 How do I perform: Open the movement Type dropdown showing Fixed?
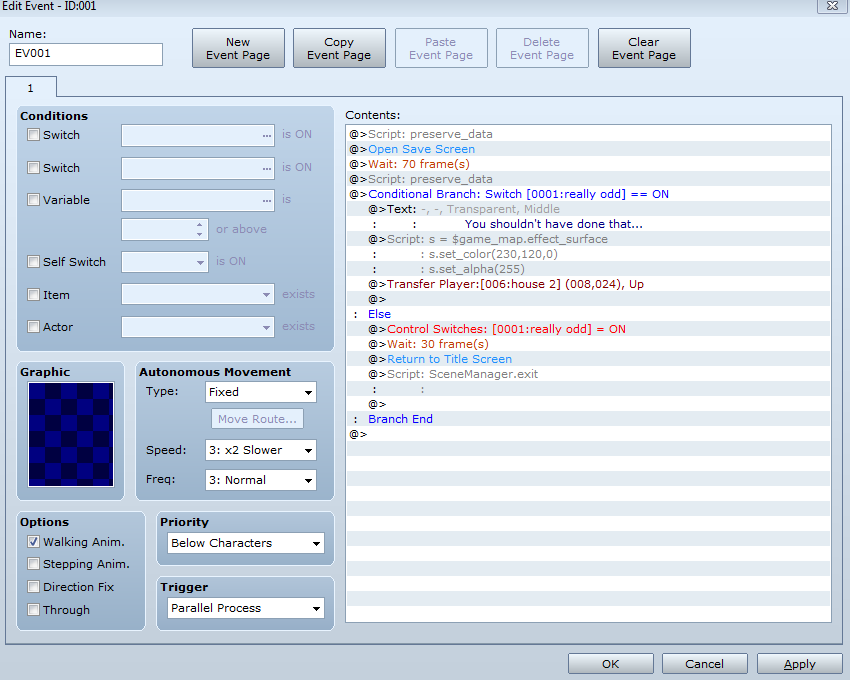(261, 392)
